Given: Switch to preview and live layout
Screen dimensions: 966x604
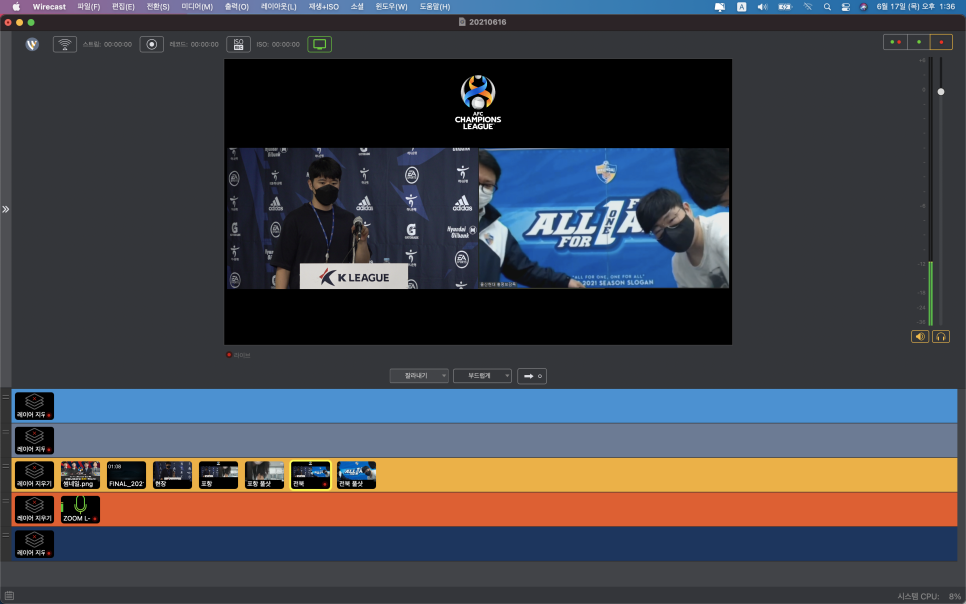Looking at the screenshot, I should (x=895, y=42).
